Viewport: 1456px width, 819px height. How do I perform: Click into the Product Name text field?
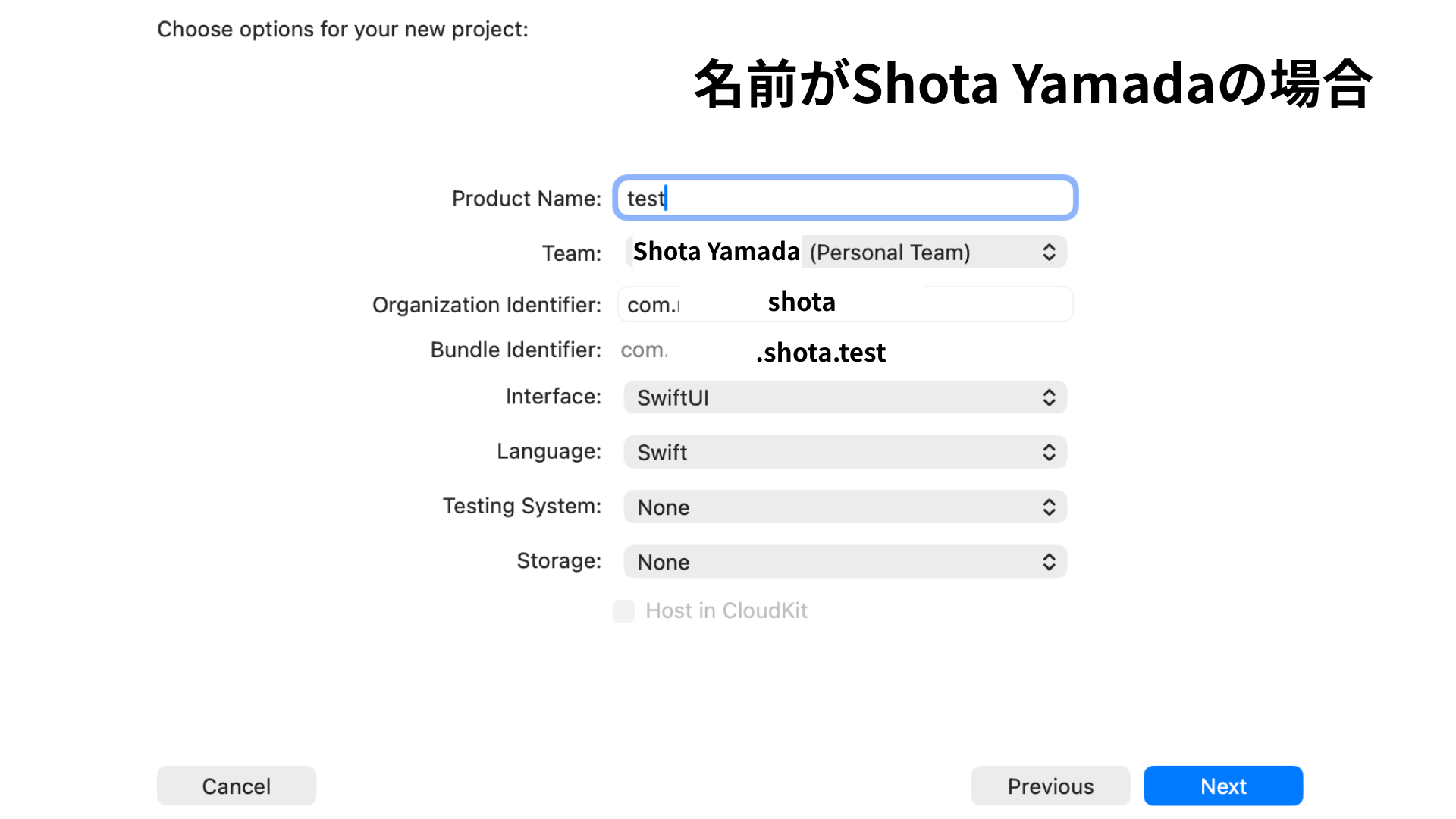click(845, 199)
